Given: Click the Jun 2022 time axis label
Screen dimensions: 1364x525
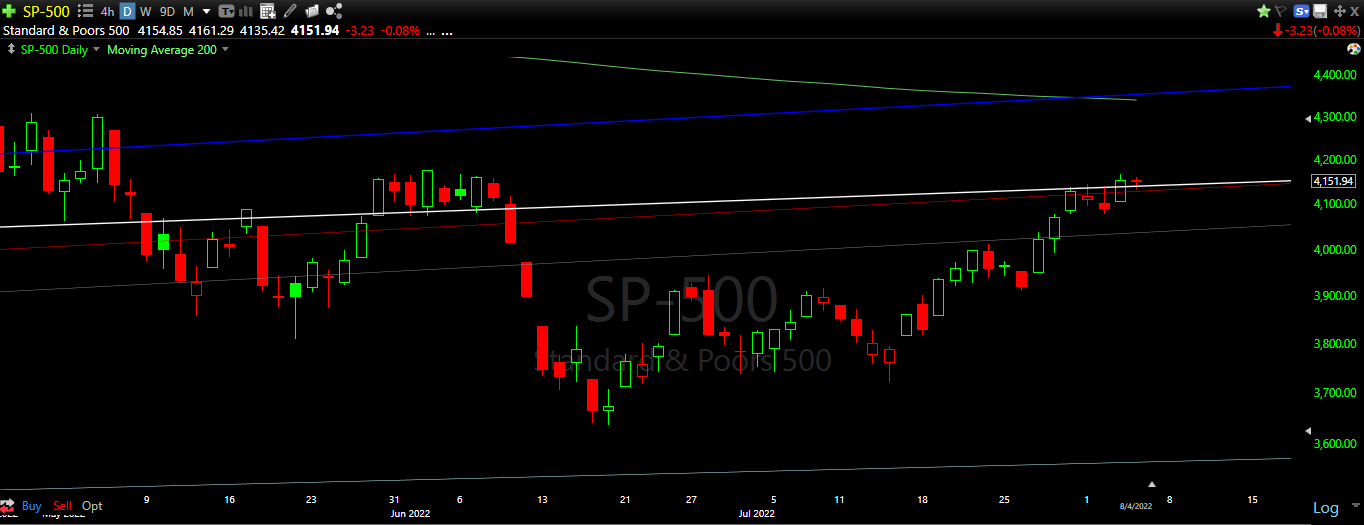Looking at the screenshot, I should click(410, 513).
